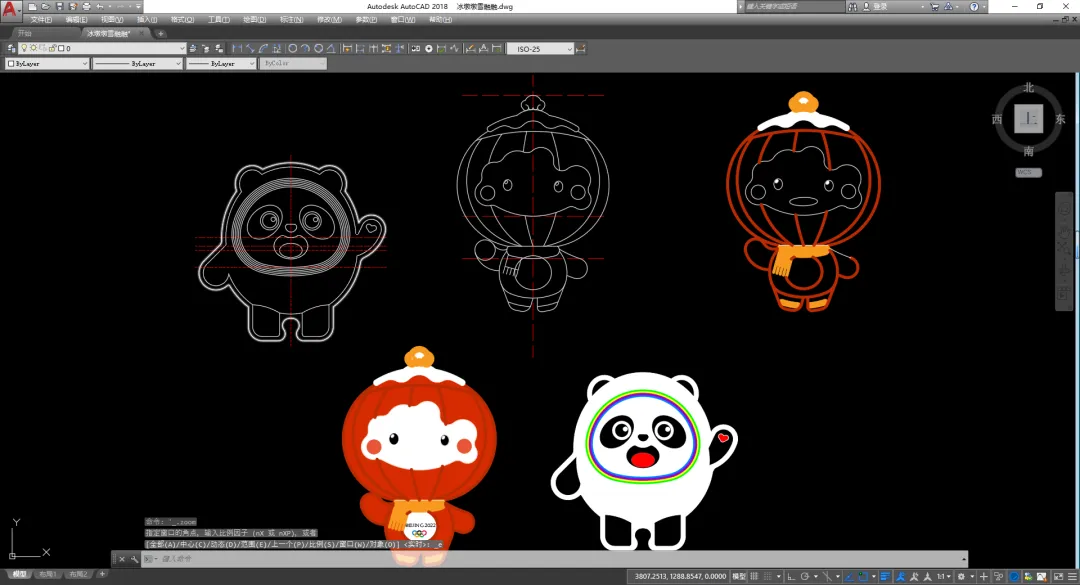Open the ByLayer color dropdown

[x=48, y=63]
